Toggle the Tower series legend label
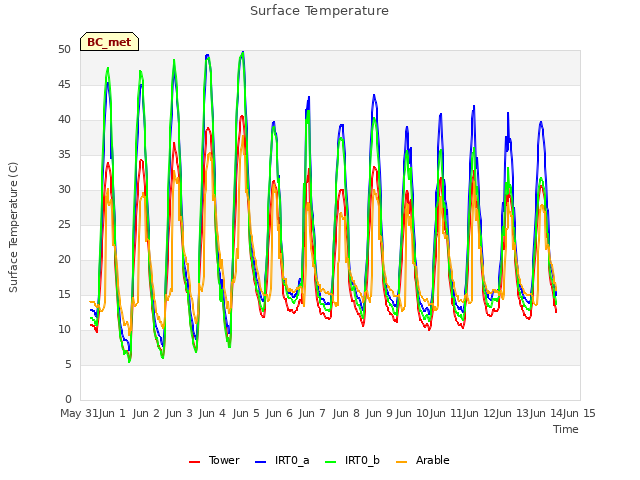 coord(224,460)
